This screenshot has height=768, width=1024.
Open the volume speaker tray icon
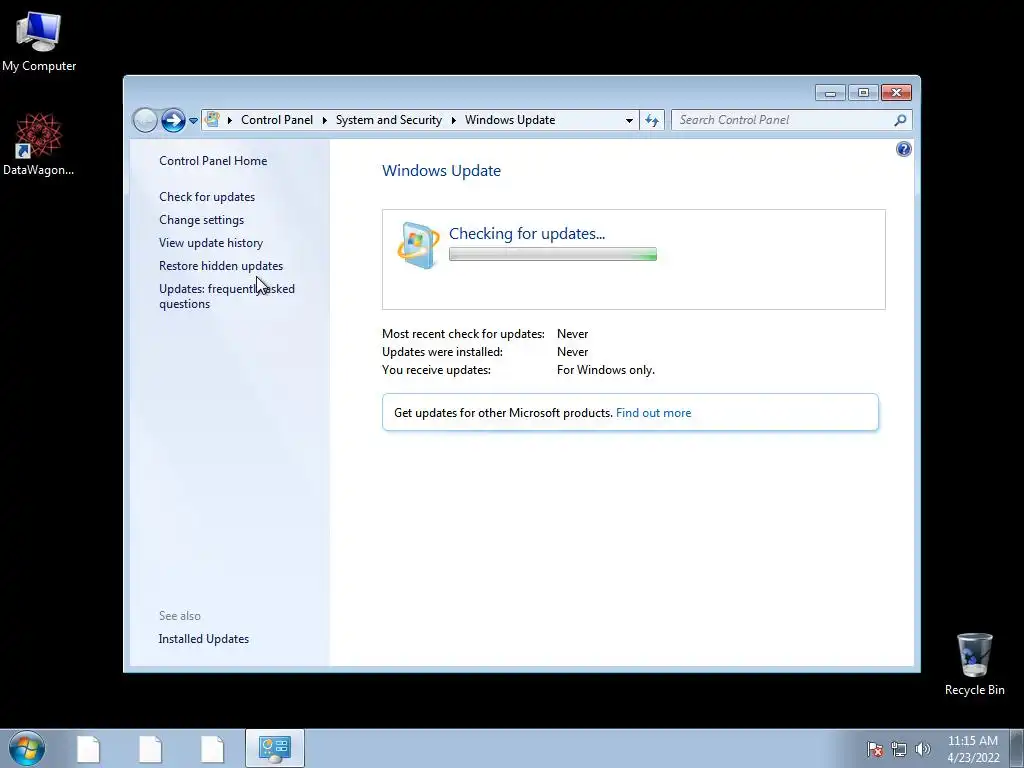pyautogui.click(x=922, y=749)
